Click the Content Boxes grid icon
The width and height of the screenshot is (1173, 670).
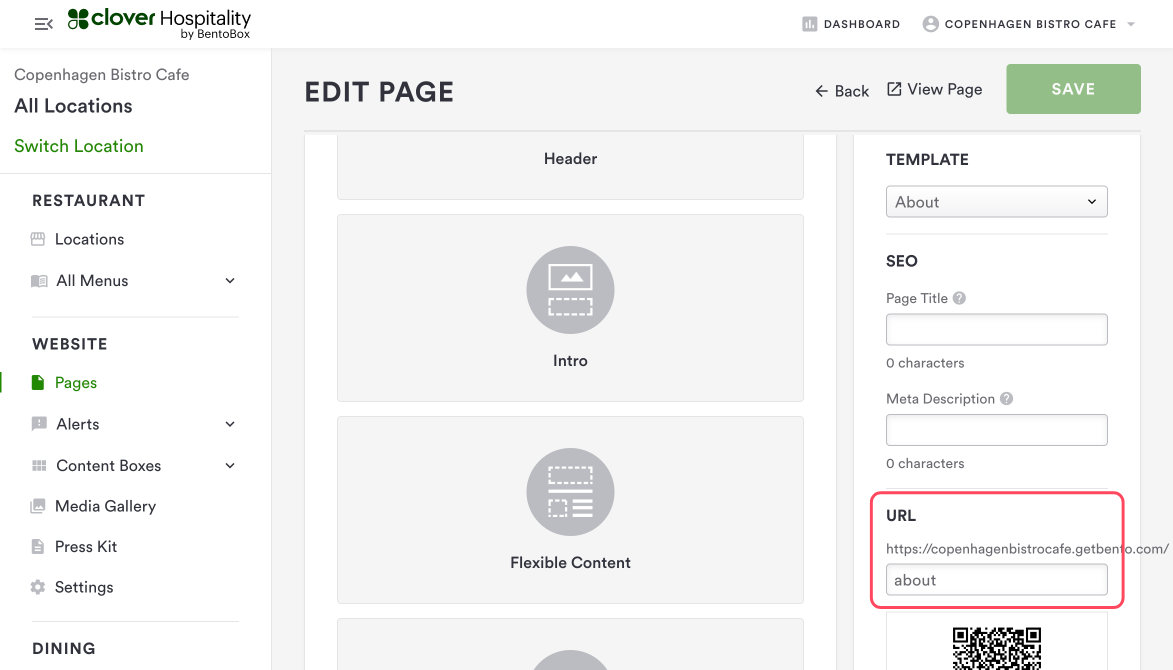pos(39,466)
